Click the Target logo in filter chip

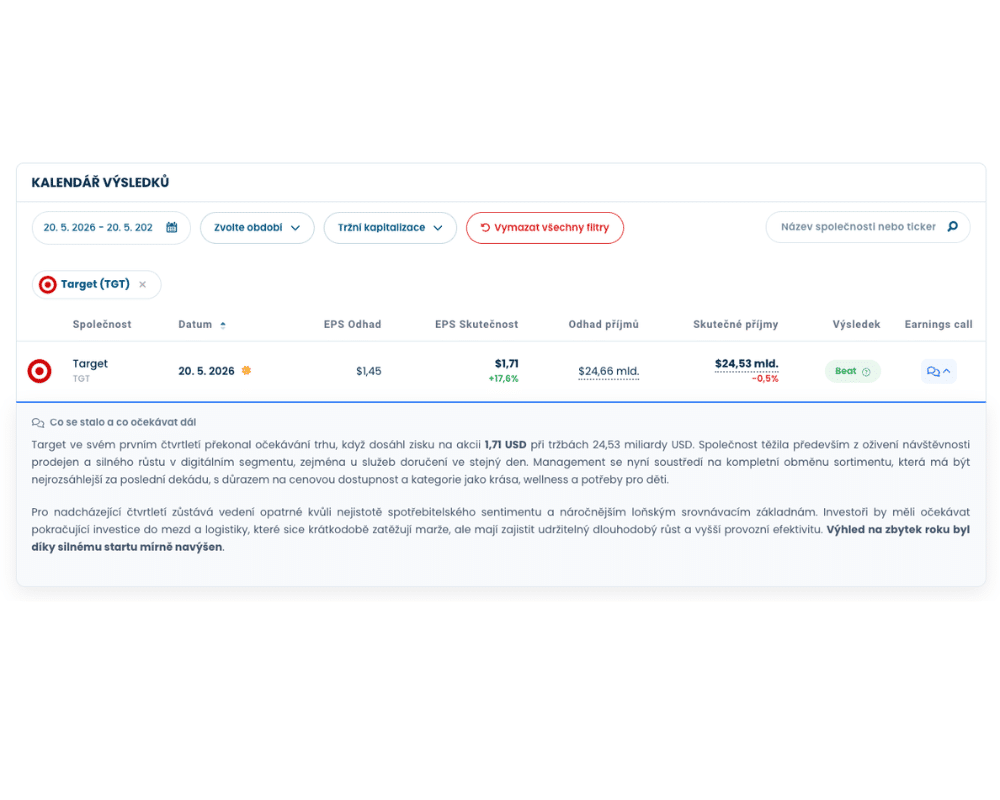point(47,285)
